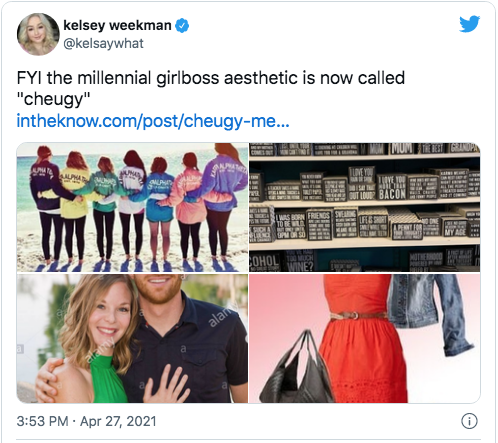Click the Twitter bird logo
Viewport: 498px width, 443px height.
469,24
